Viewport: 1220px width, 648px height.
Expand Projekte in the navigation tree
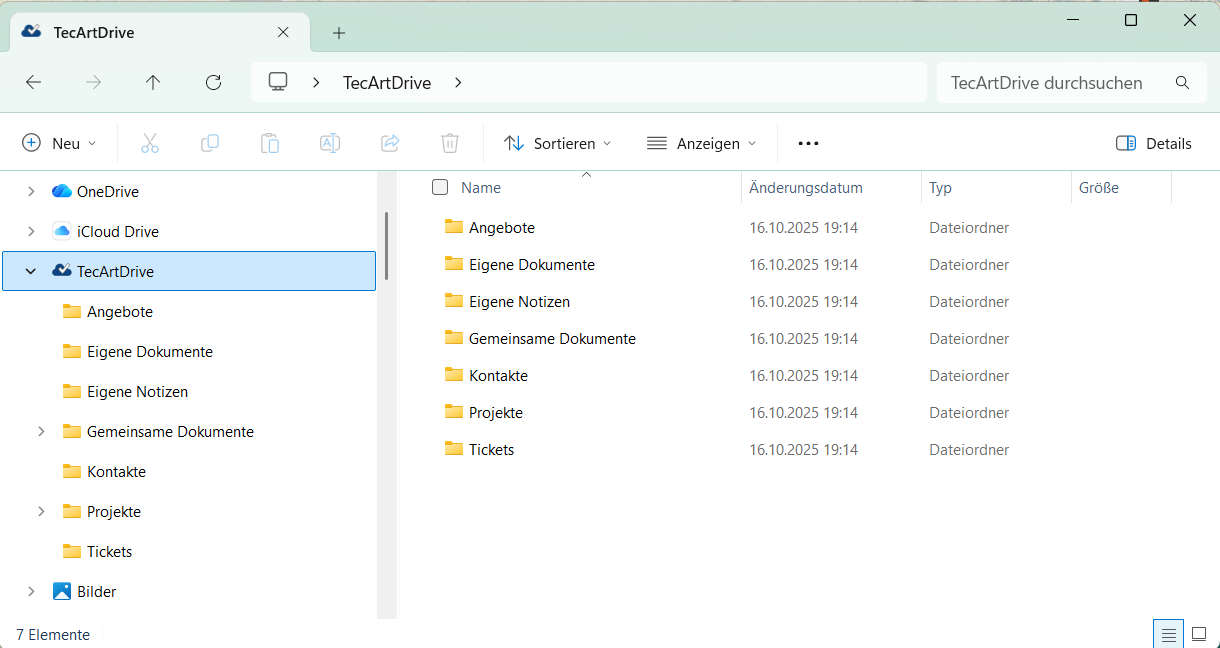pos(41,511)
